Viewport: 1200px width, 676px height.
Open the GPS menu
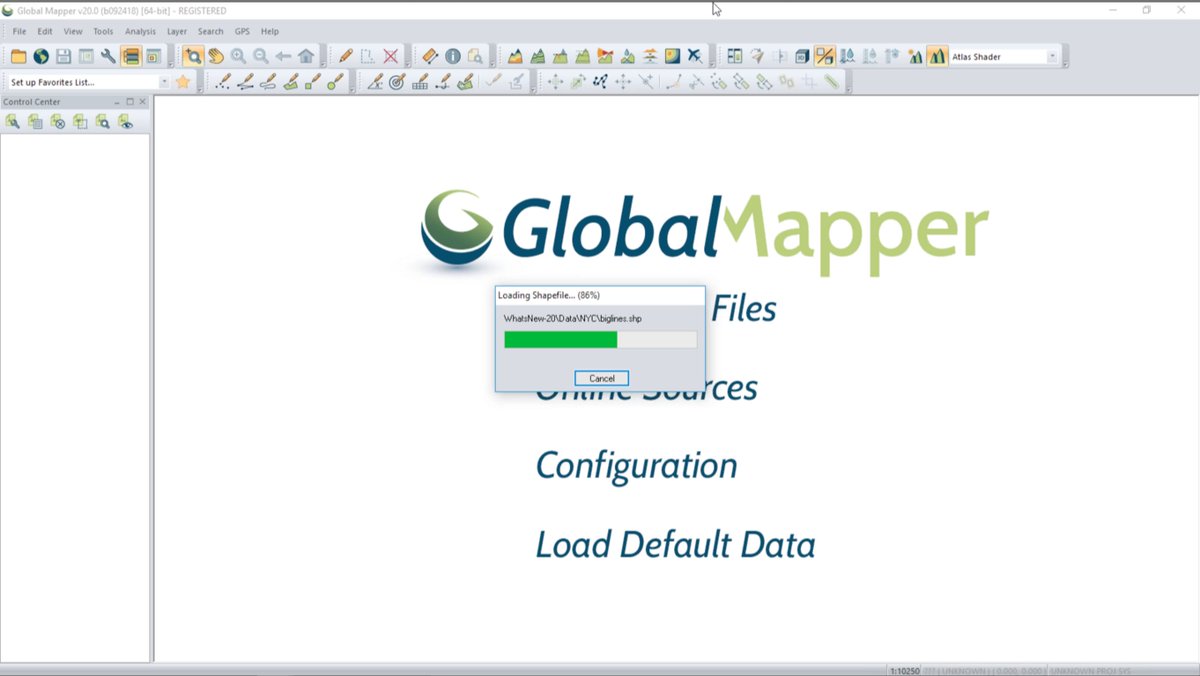tap(242, 31)
